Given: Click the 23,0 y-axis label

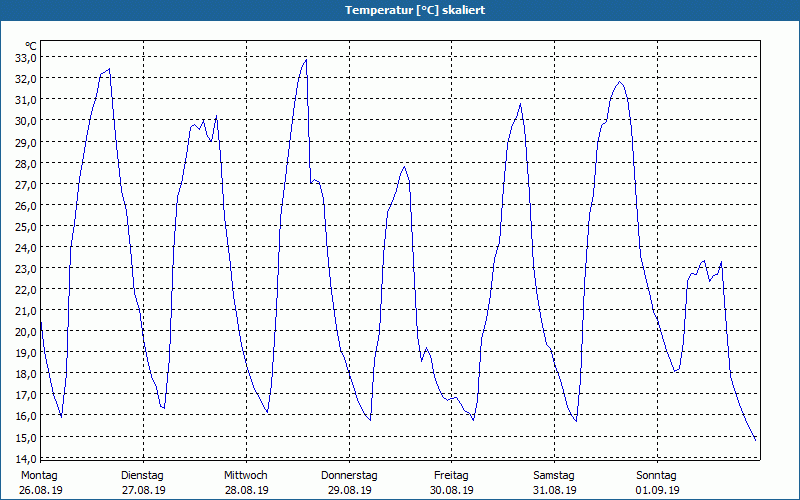Looking at the screenshot, I should (x=26, y=268).
